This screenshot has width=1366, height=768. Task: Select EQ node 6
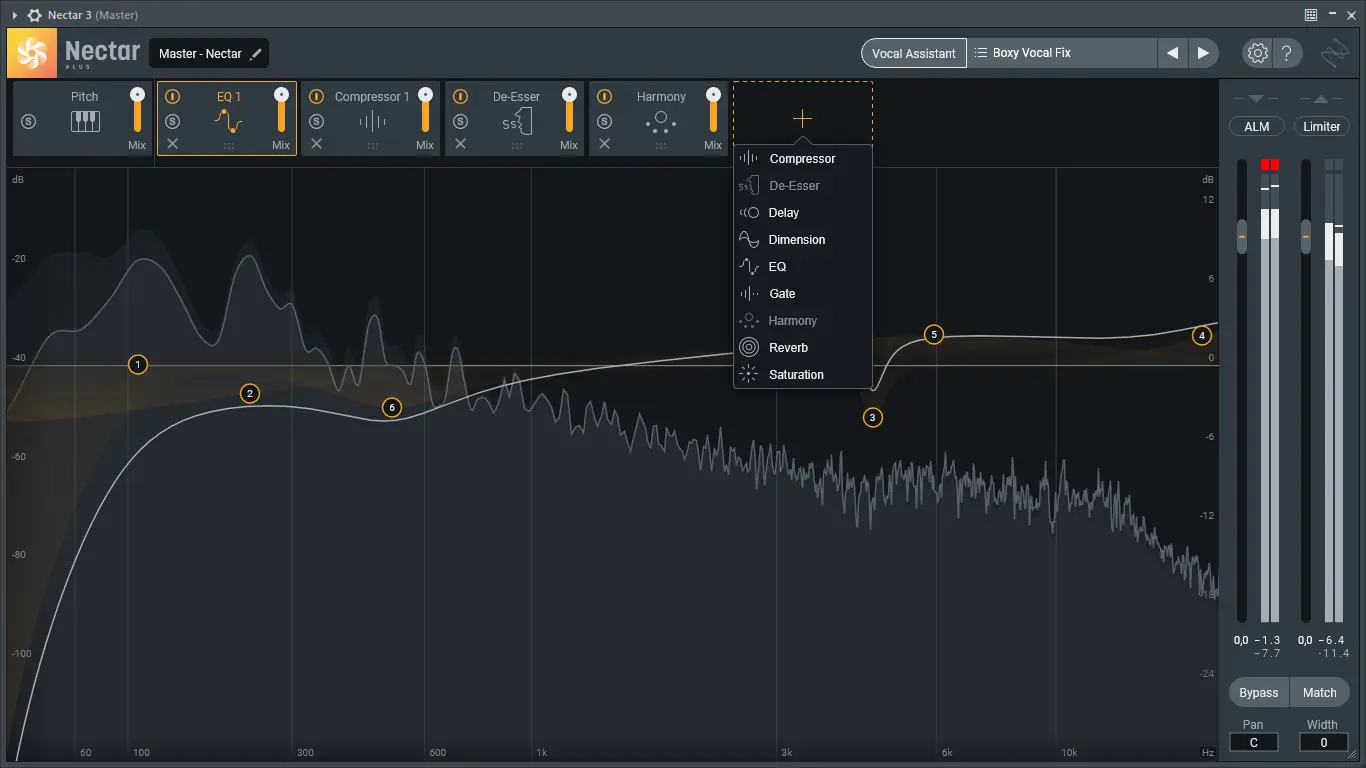(392, 407)
